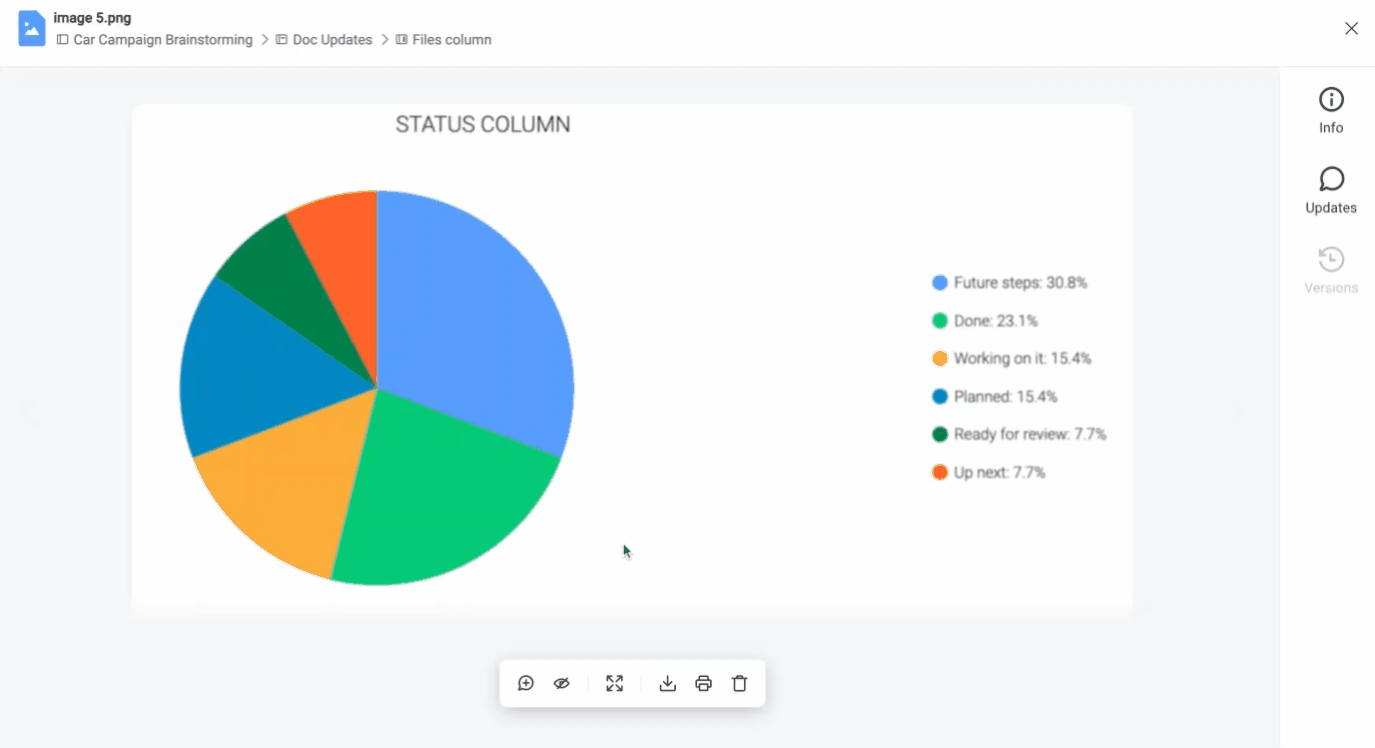1375x748 pixels.
Task: Click 'Future steps: 30.8%' legend text
Action: [x=1020, y=283]
